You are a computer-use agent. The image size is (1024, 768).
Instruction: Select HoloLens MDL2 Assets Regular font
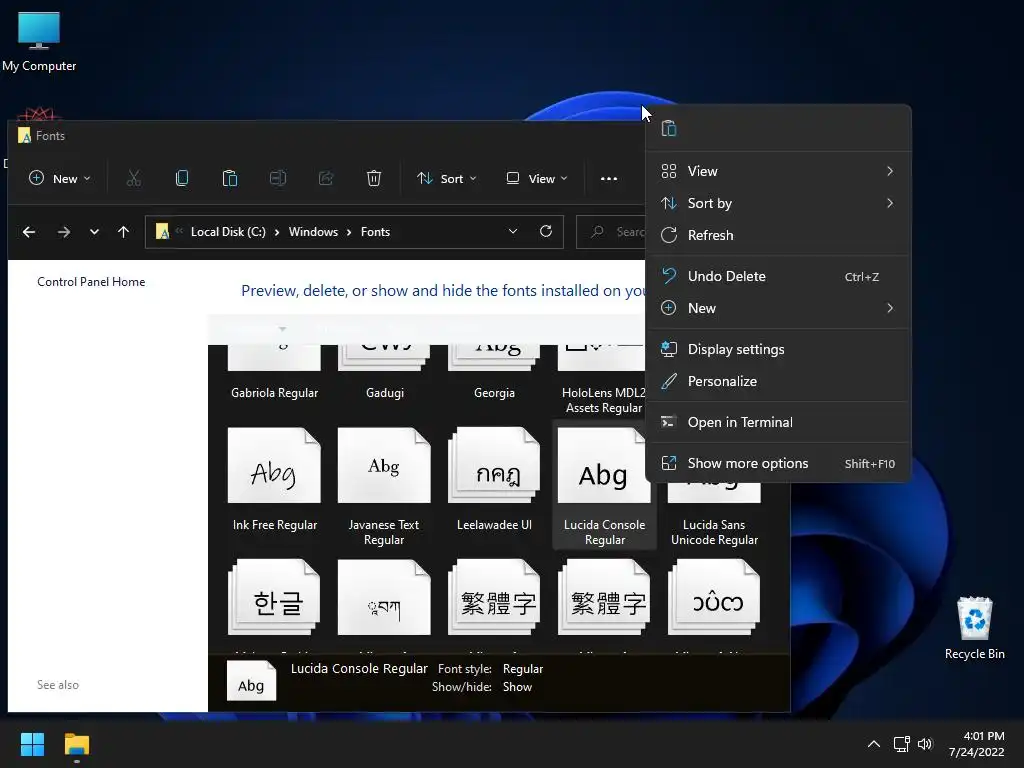(603, 380)
